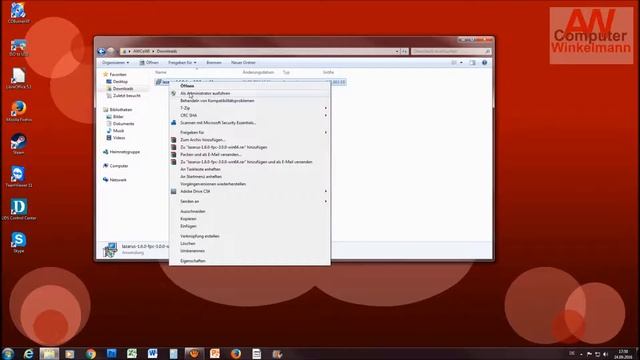640x360 pixels.
Task: Open the Freigeben für toolbar dropdown
Action: [x=182, y=62]
